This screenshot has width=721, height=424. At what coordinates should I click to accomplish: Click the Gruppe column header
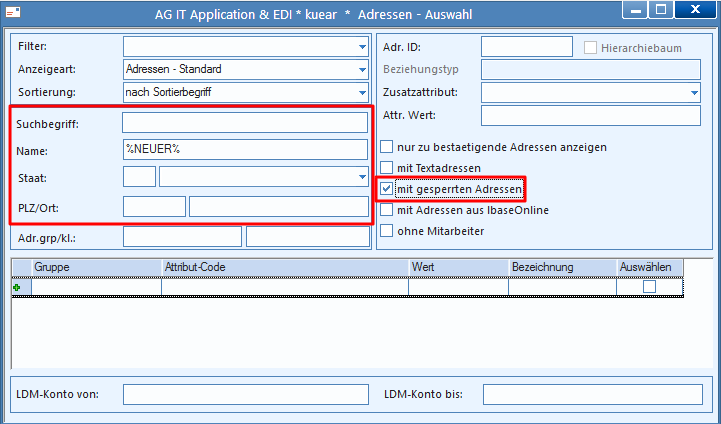coord(97,267)
